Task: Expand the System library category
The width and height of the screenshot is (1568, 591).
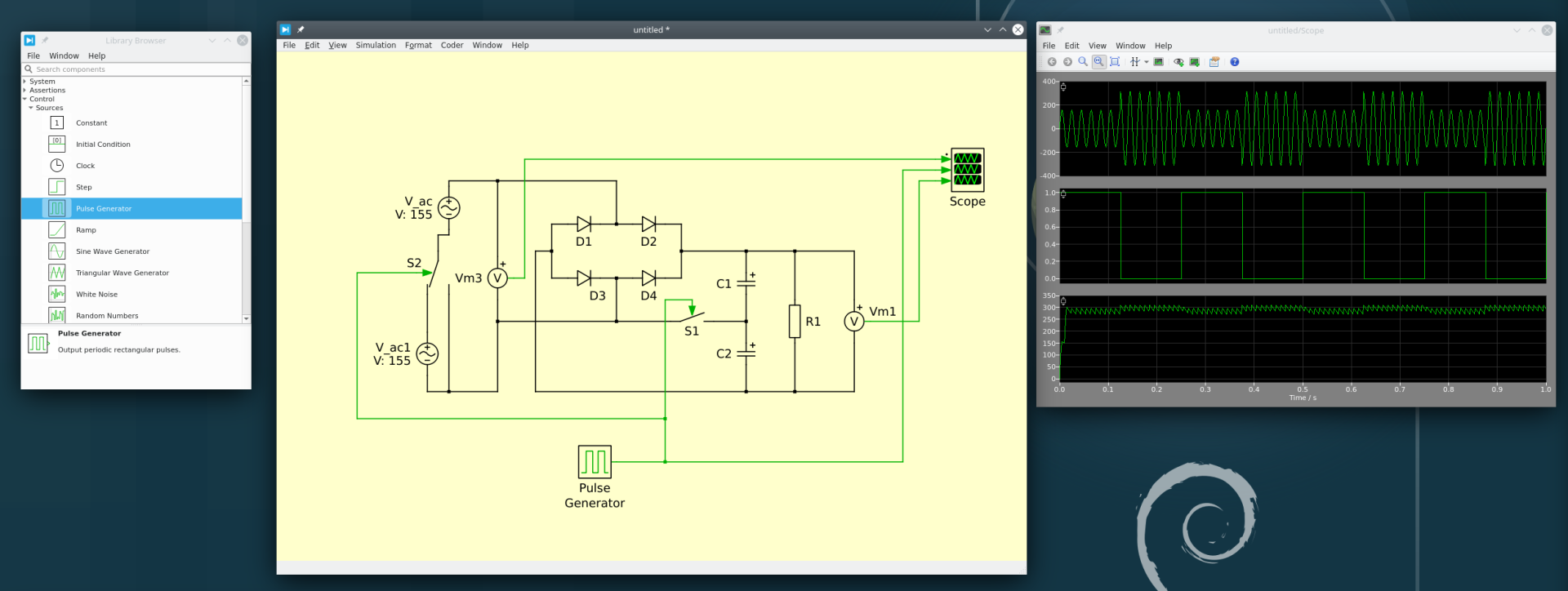Action: click(x=24, y=81)
